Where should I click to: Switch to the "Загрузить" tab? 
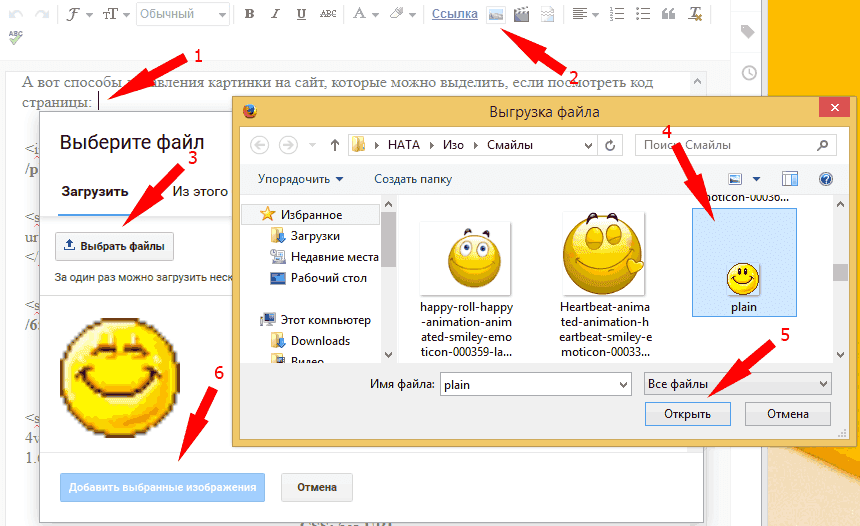pos(94,192)
